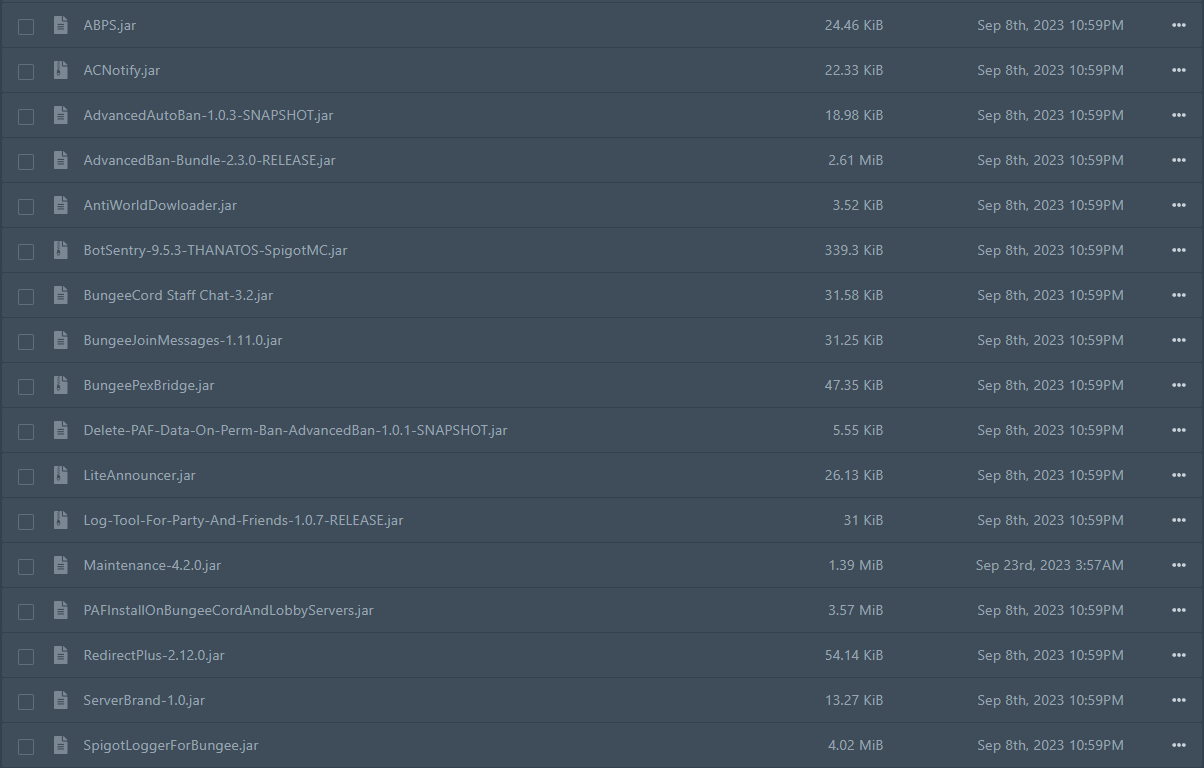Open the AntiWorldDowloader.jar file link
The height and width of the screenshot is (768, 1204).
point(159,205)
